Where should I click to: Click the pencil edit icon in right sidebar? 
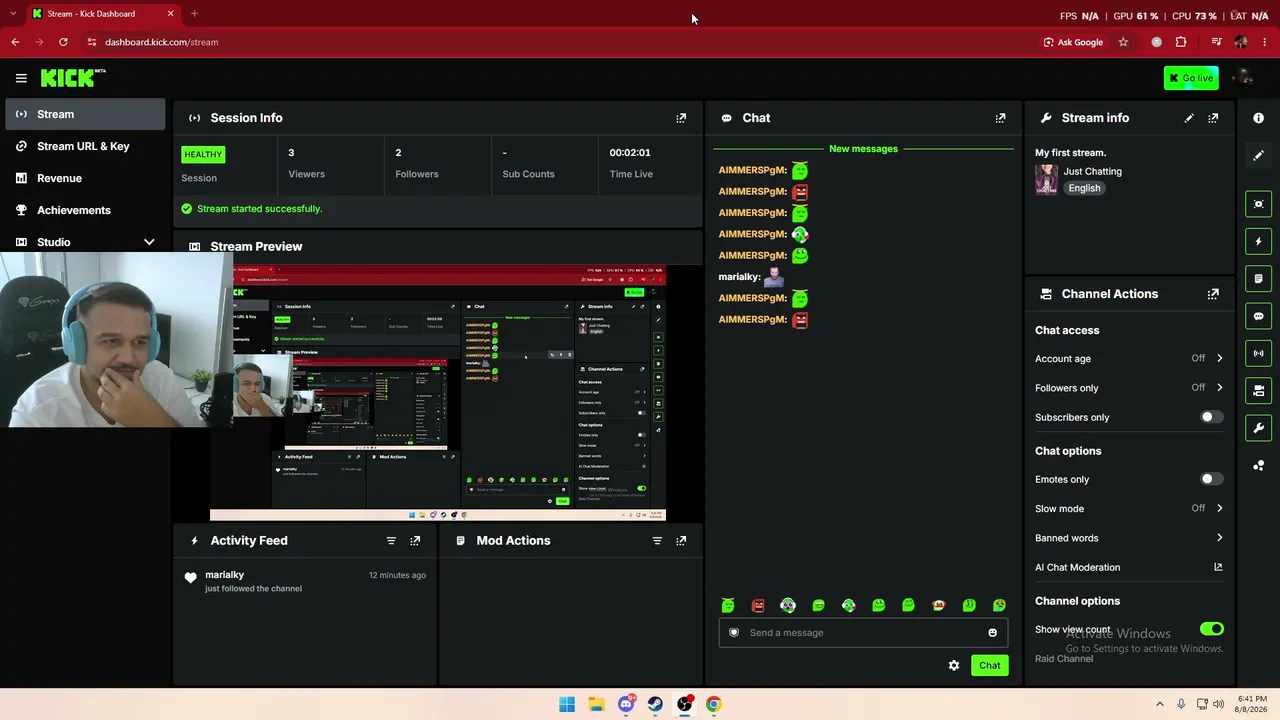tap(1259, 155)
